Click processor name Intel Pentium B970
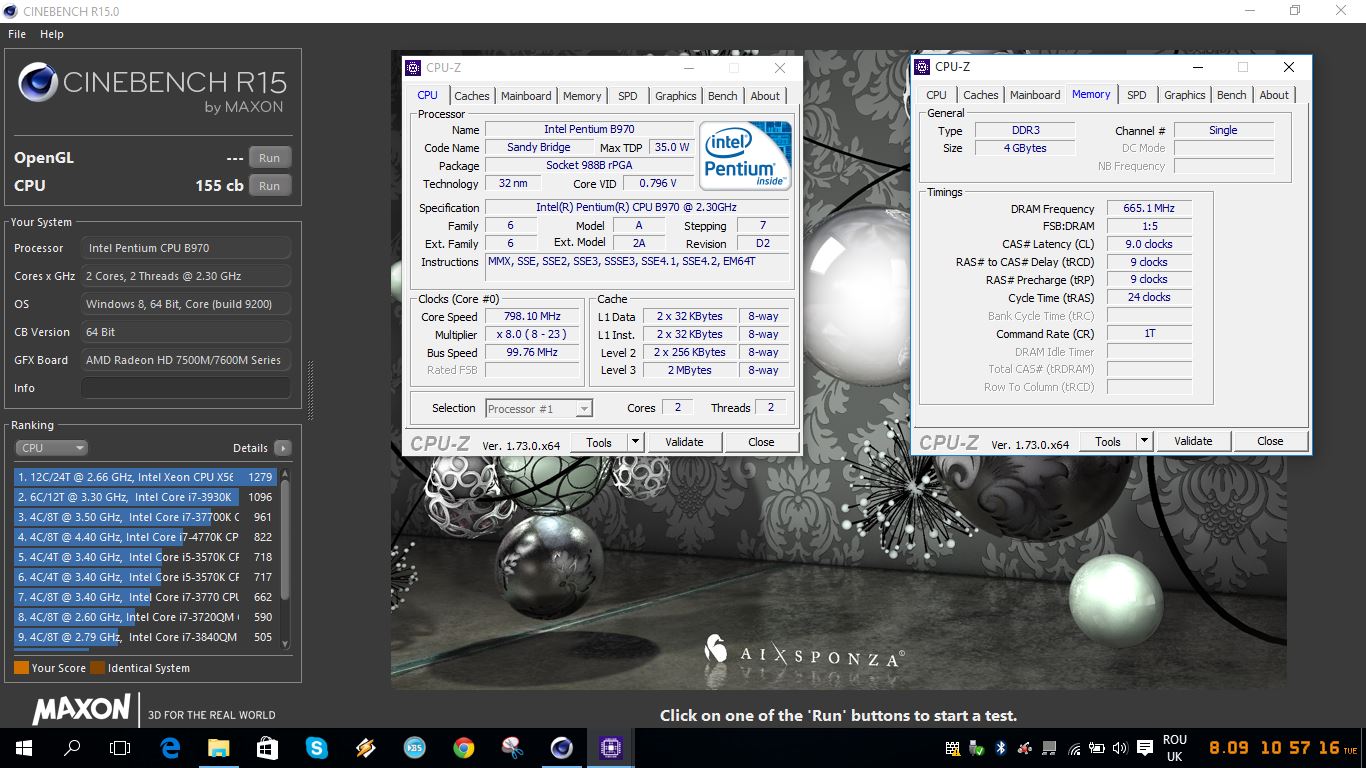This screenshot has width=1366, height=768. pos(589,129)
